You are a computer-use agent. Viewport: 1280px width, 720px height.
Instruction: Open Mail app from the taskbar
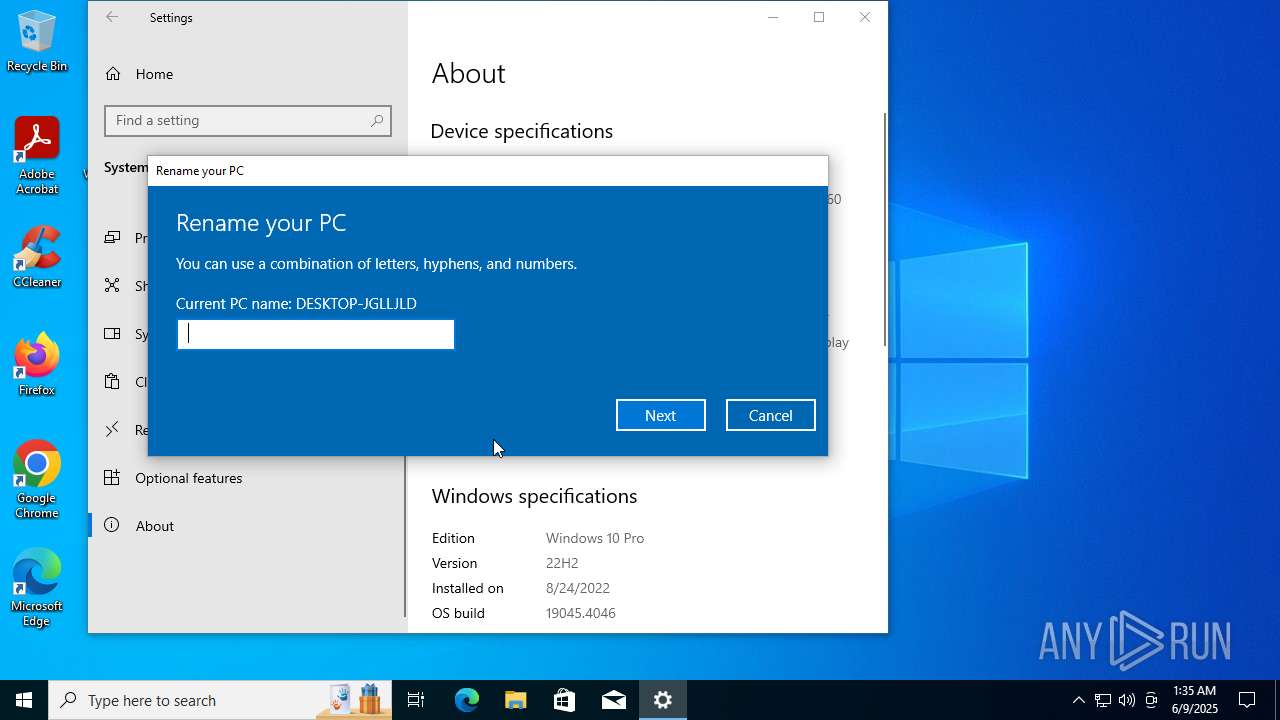[614, 700]
